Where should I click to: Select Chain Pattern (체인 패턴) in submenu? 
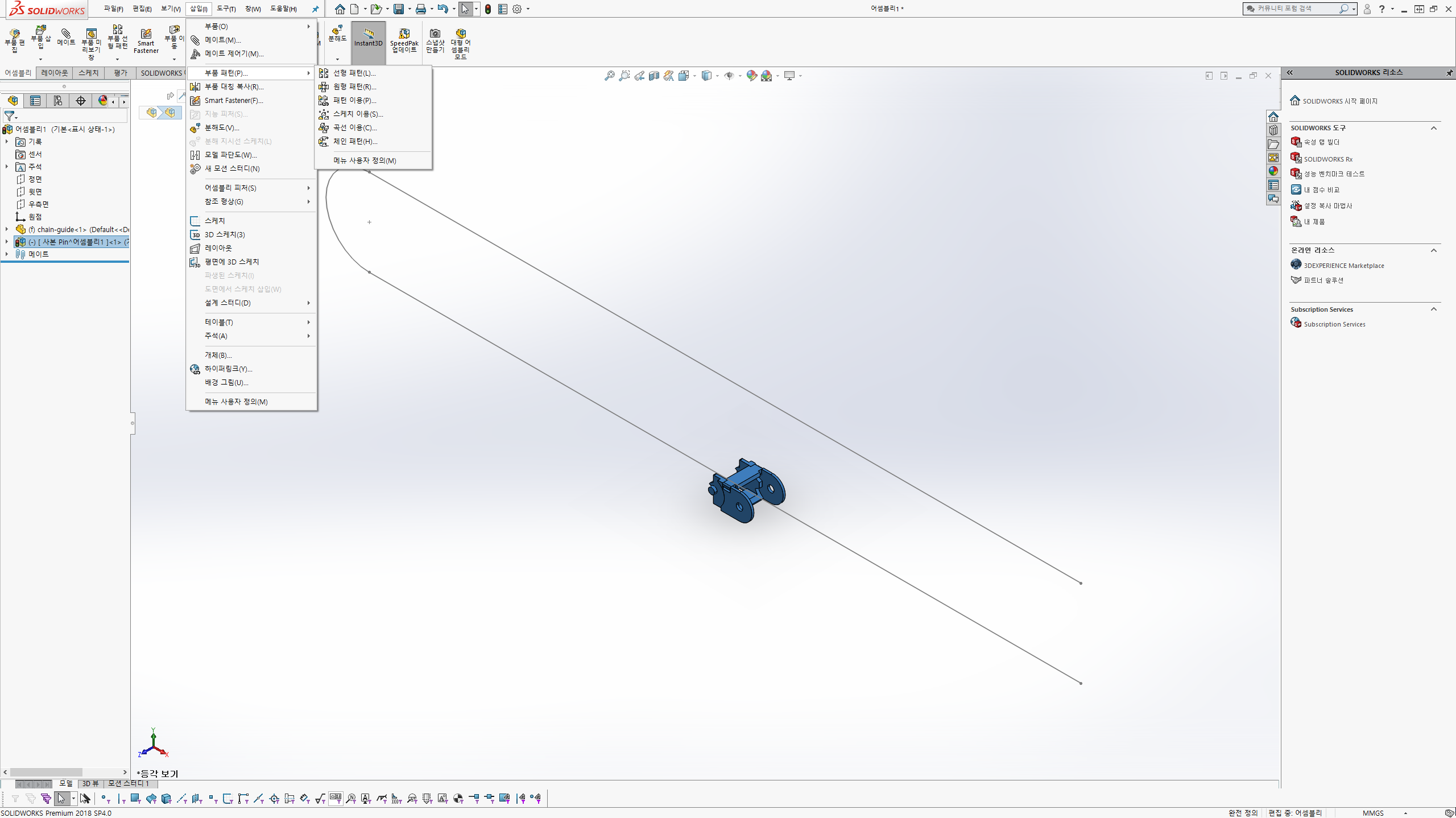tap(355, 141)
